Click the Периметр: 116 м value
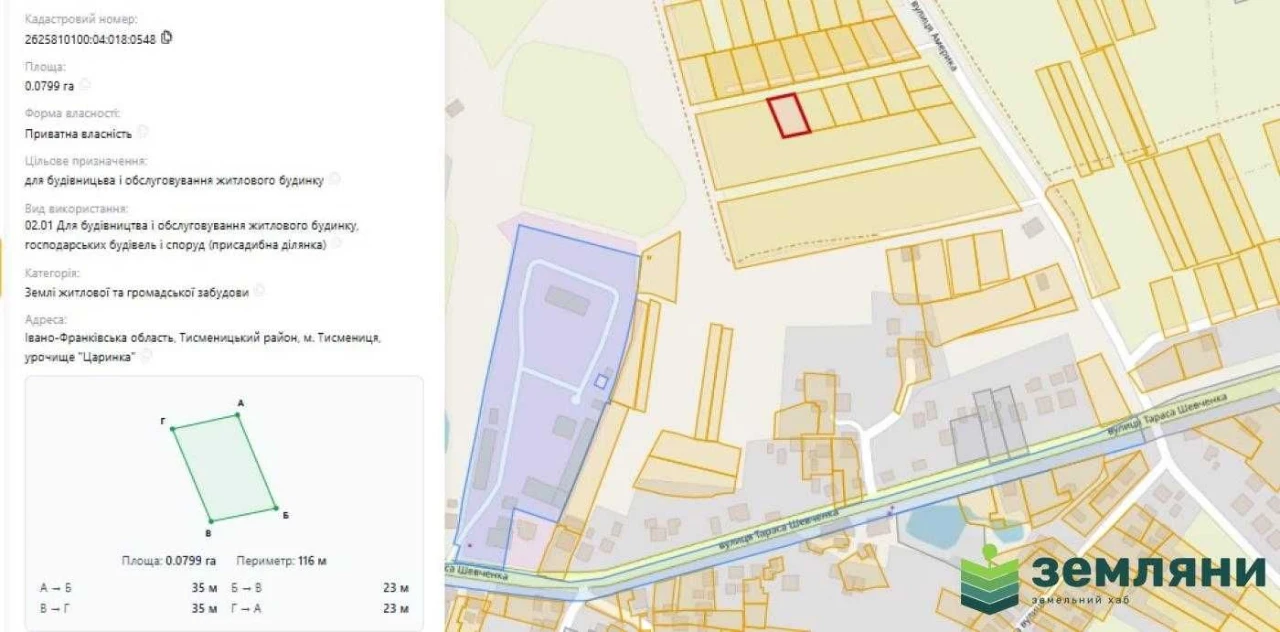The width and height of the screenshot is (1280, 632). (x=282, y=560)
